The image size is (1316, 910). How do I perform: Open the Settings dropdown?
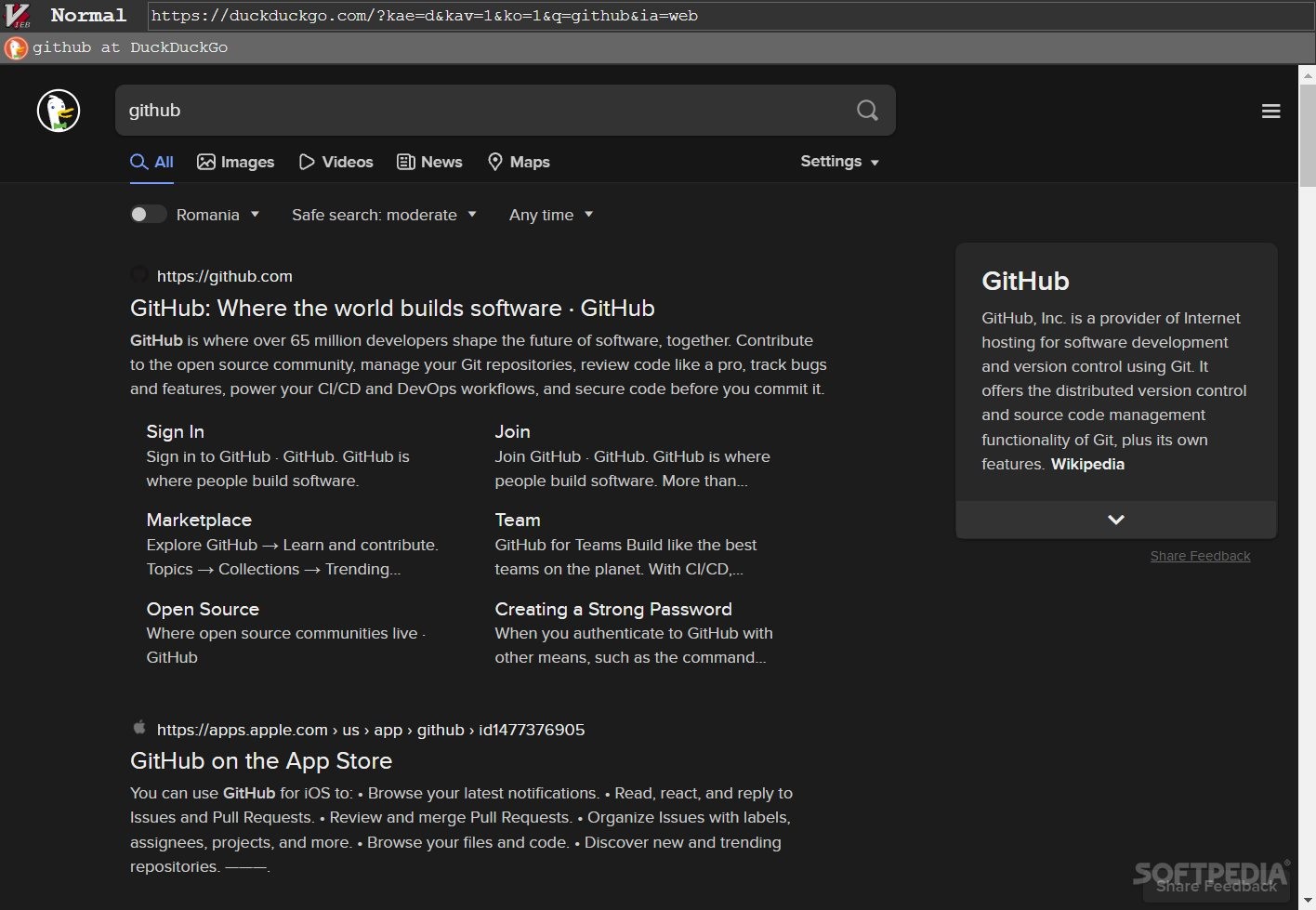pyautogui.click(x=839, y=162)
